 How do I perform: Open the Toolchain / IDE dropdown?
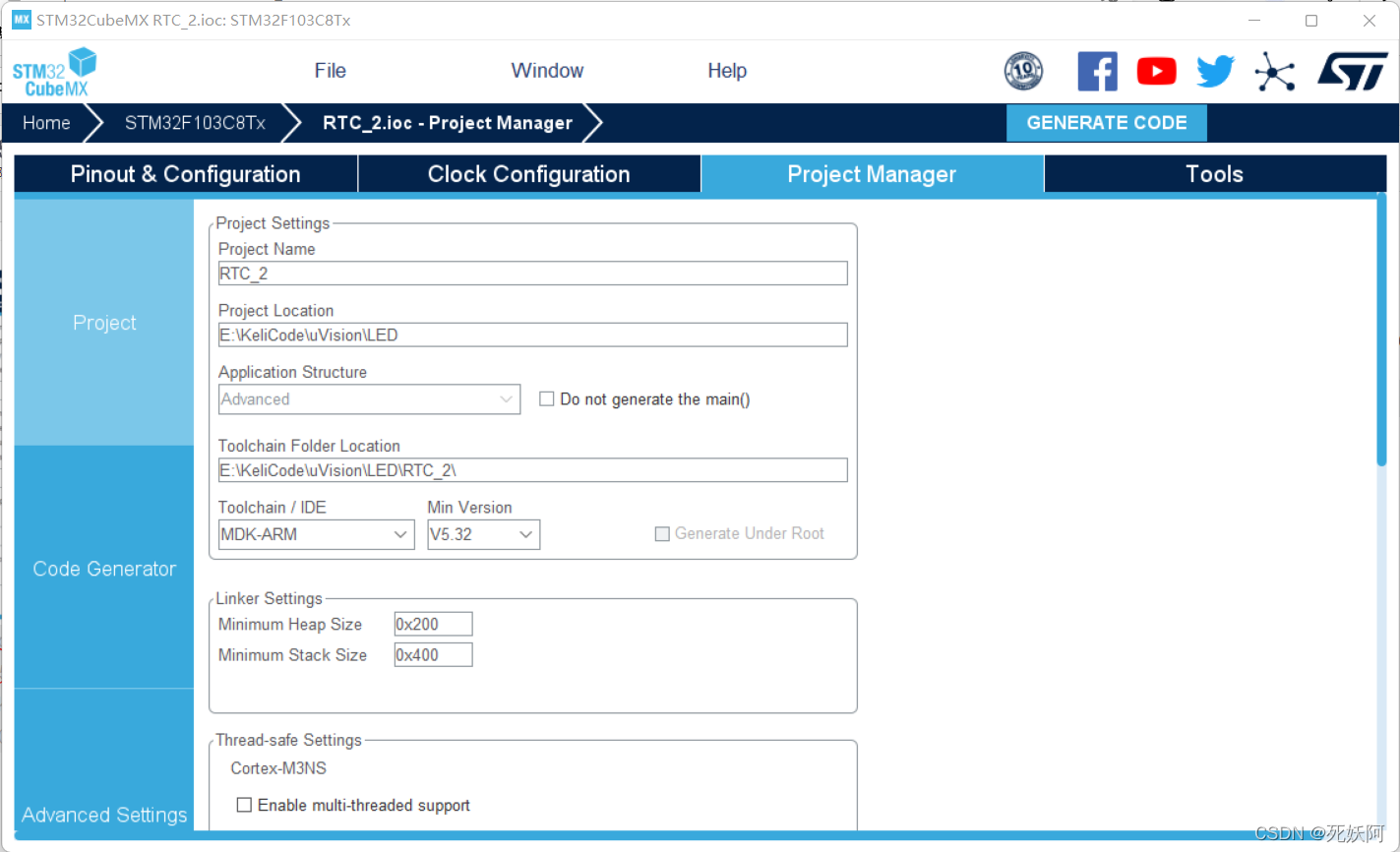316,534
